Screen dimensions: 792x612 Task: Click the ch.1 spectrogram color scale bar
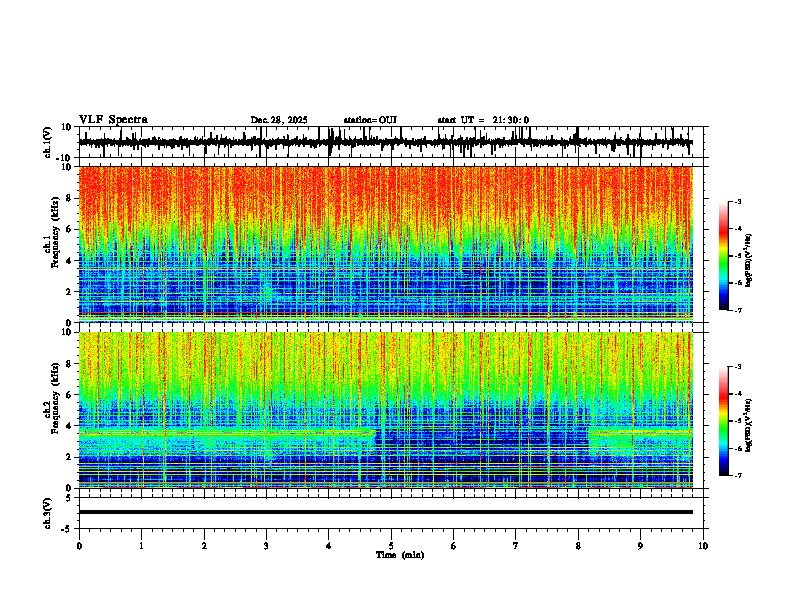point(724,256)
